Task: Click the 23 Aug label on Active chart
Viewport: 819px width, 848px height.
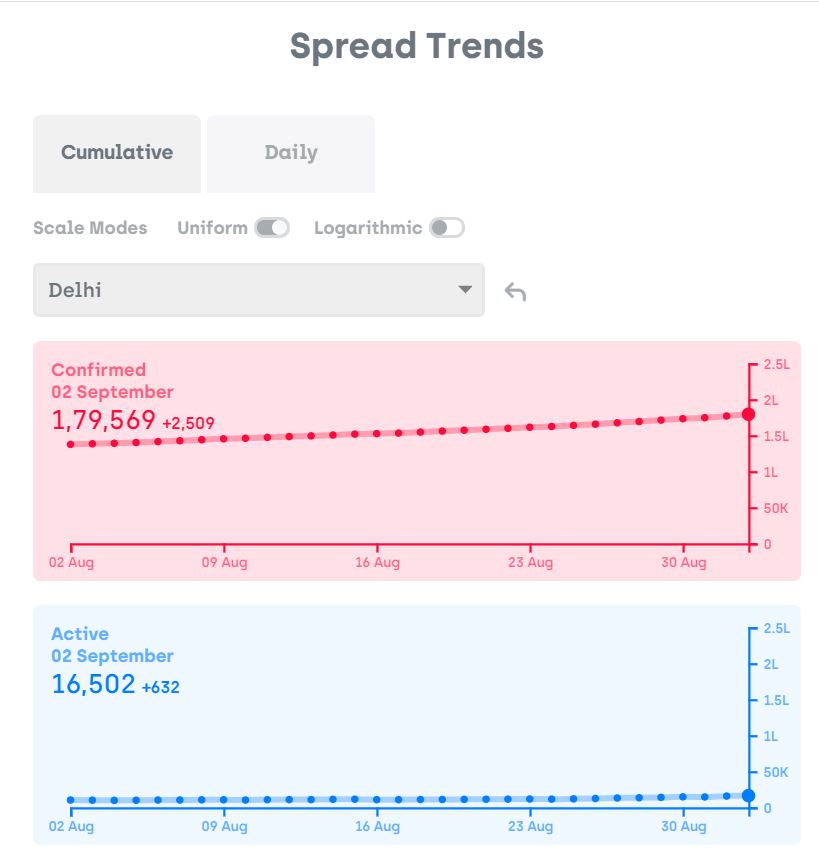Action: click(530, 827)
